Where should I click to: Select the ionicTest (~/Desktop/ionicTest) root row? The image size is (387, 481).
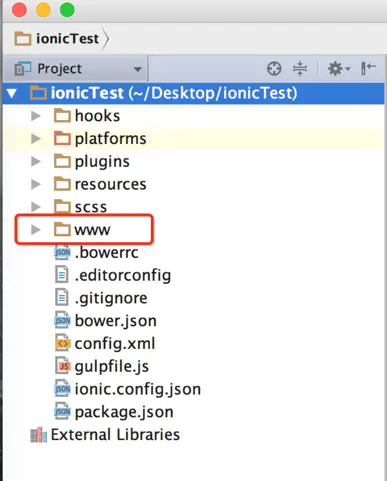pos(193,93)
